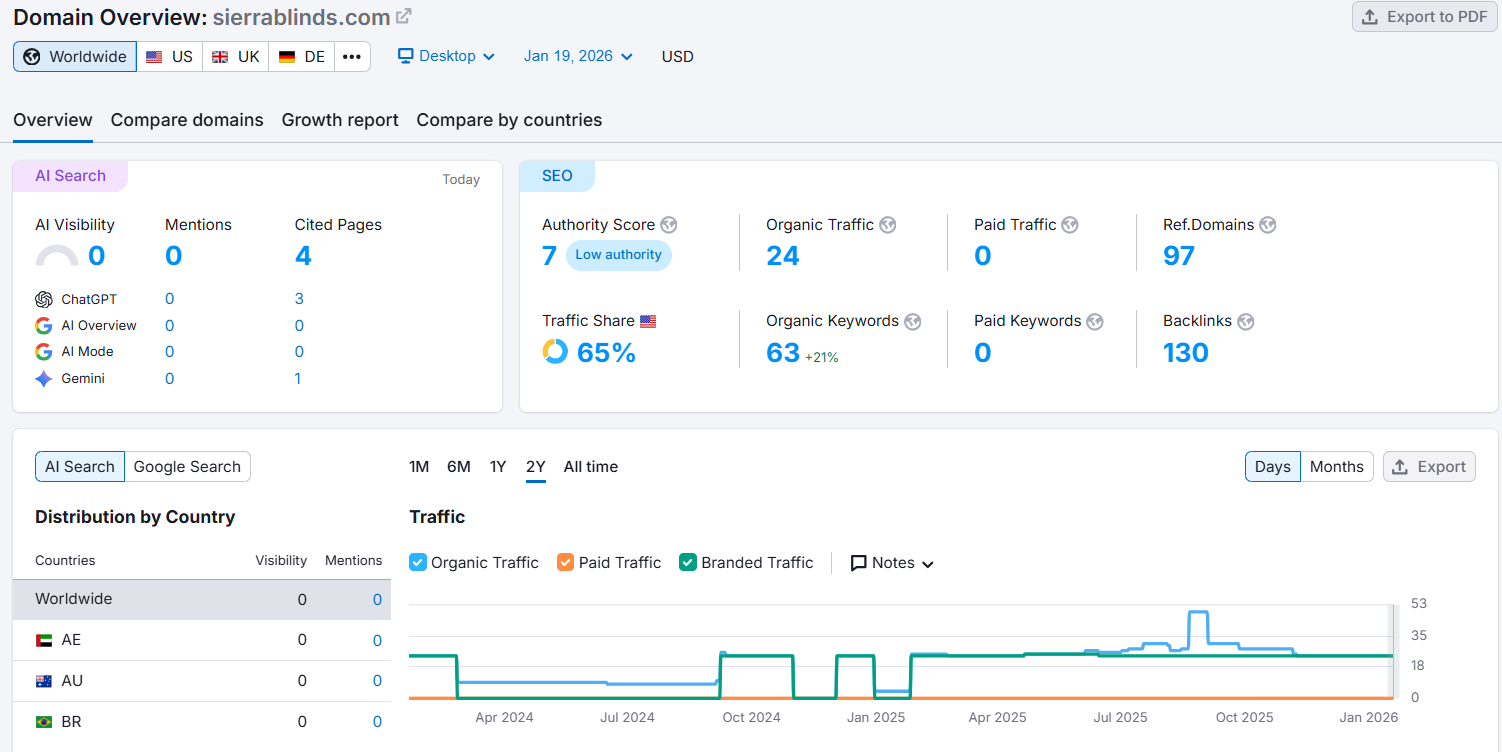Open sierrablinds.com via the external link icon

point(404,16)
